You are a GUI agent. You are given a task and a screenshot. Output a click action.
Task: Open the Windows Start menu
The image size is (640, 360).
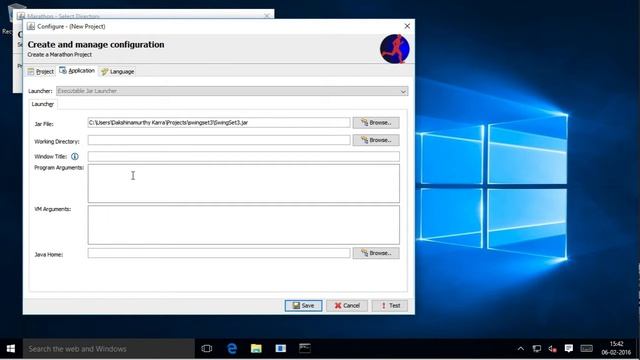point(11,349)
